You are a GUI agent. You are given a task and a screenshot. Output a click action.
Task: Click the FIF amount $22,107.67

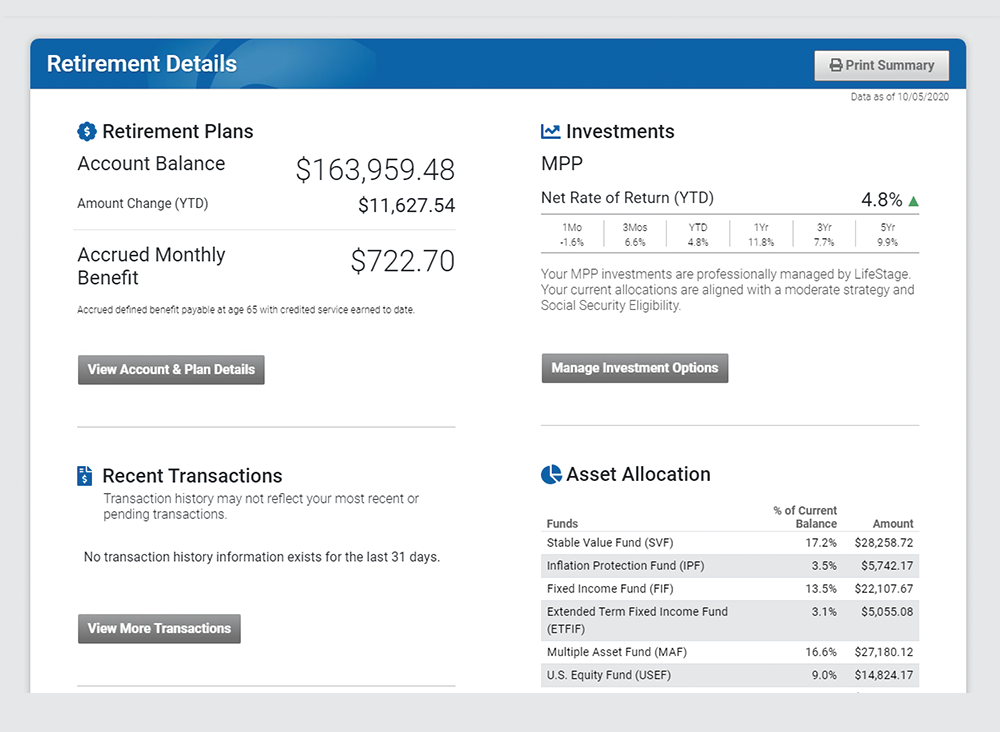[884, 589]
